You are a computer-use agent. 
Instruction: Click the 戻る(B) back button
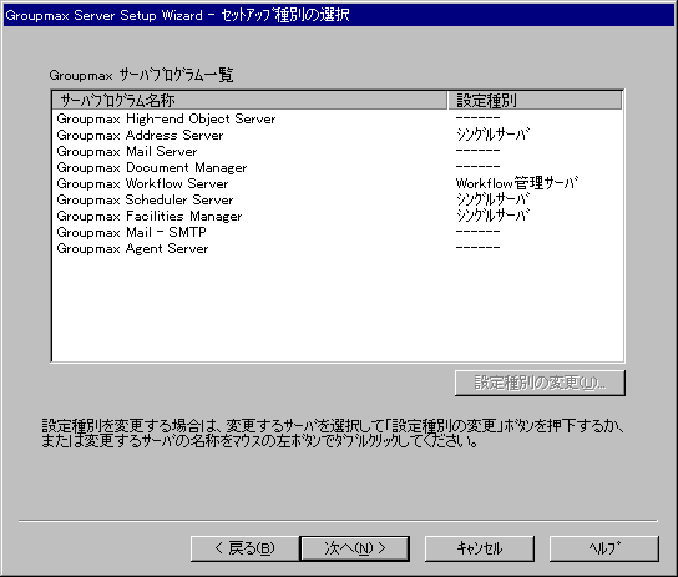245,548
